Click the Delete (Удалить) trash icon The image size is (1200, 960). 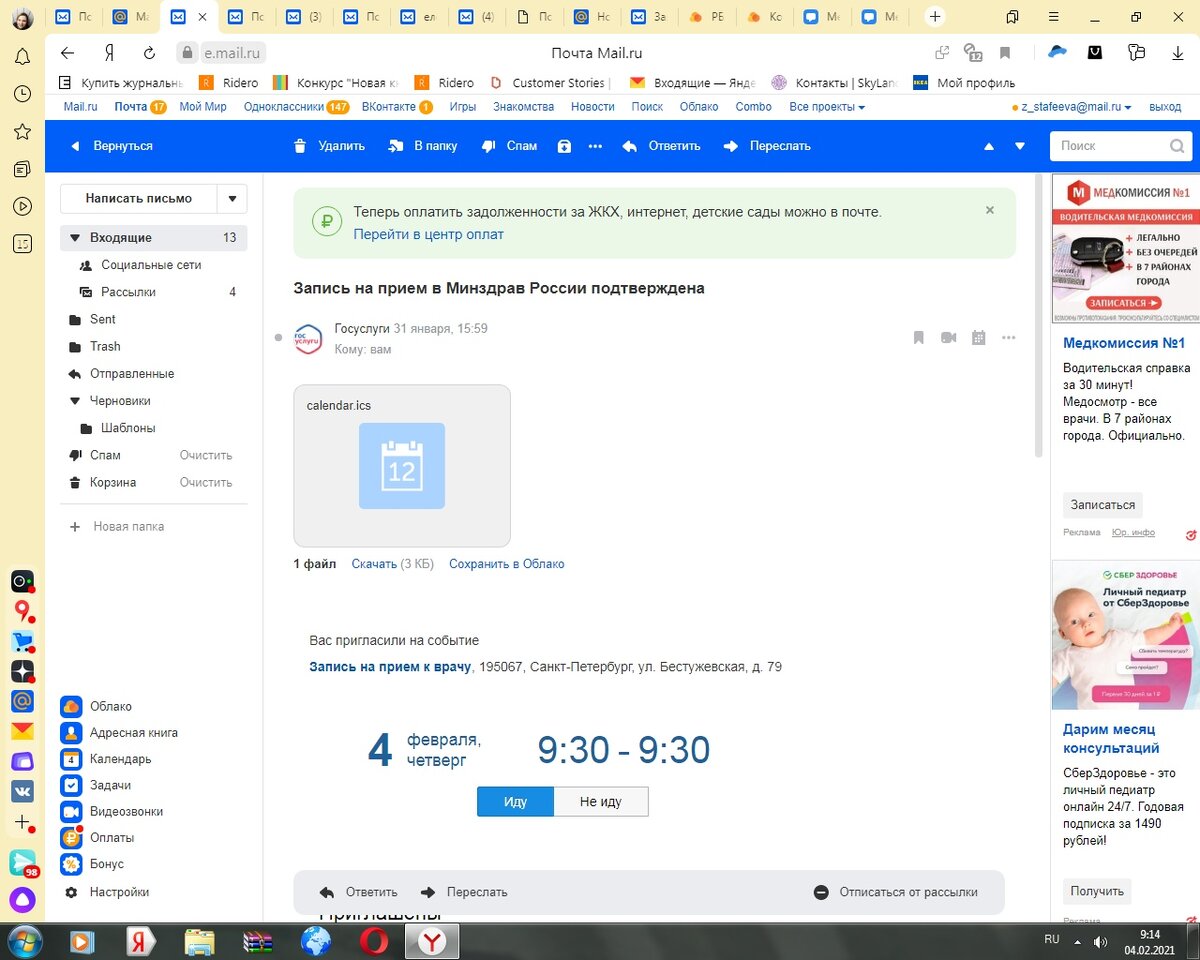(x=300, y=146)
